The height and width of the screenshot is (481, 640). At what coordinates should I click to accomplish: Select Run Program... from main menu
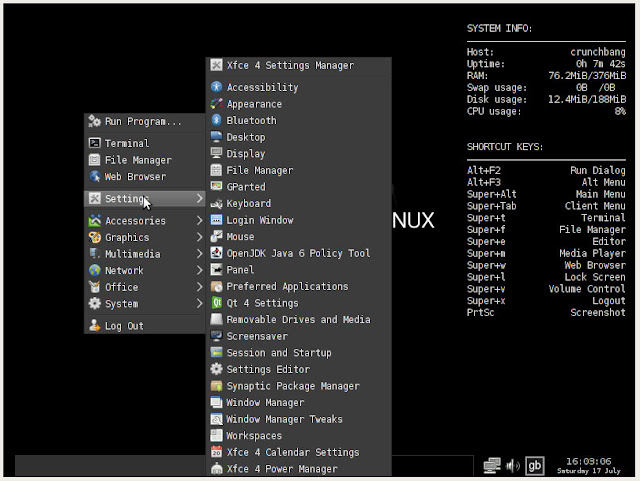pos(144,121)
